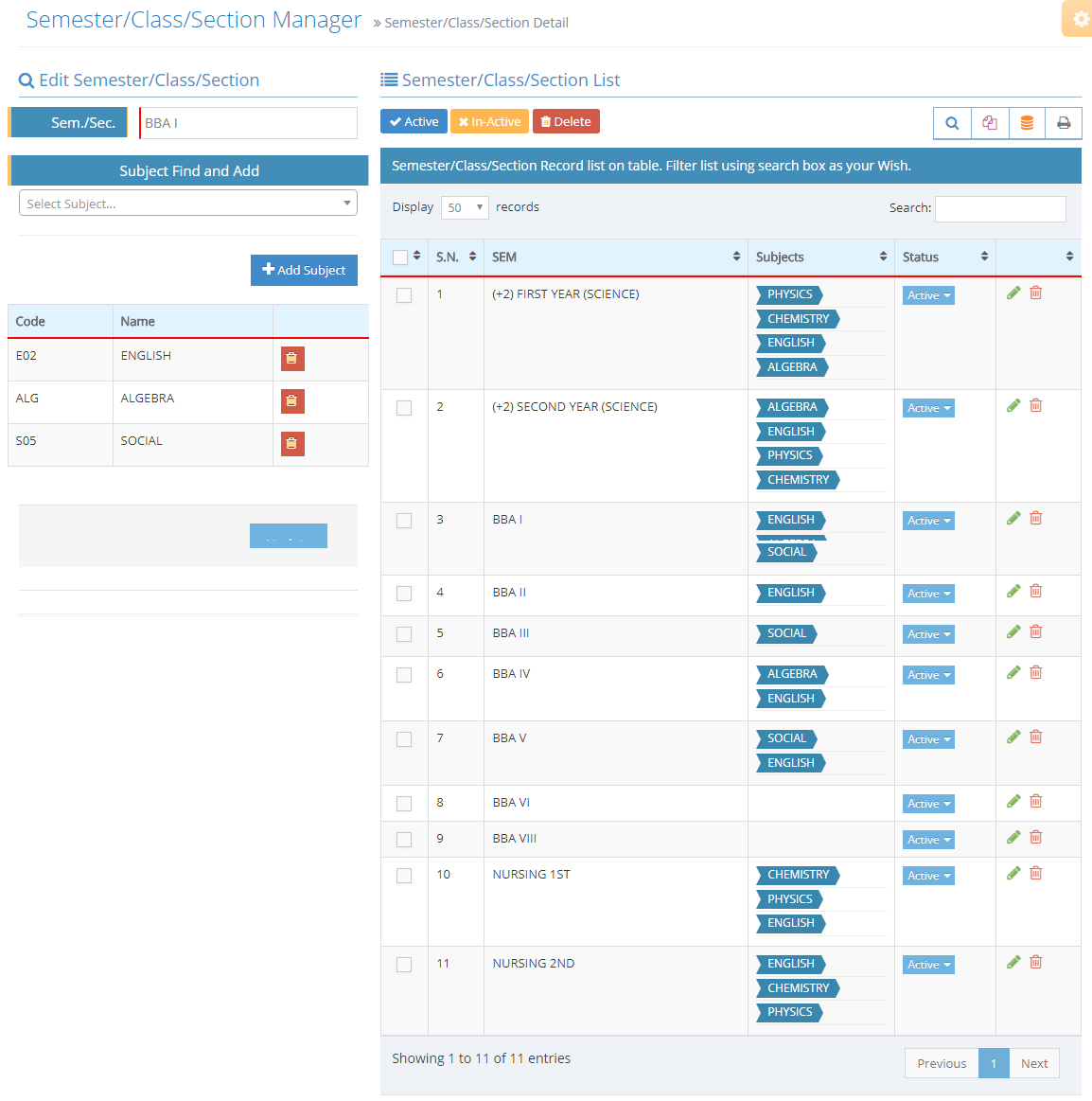Toggle the select-all checkbox in table header
Viewport: 1092px width, 1101px height.
[400, 257]
